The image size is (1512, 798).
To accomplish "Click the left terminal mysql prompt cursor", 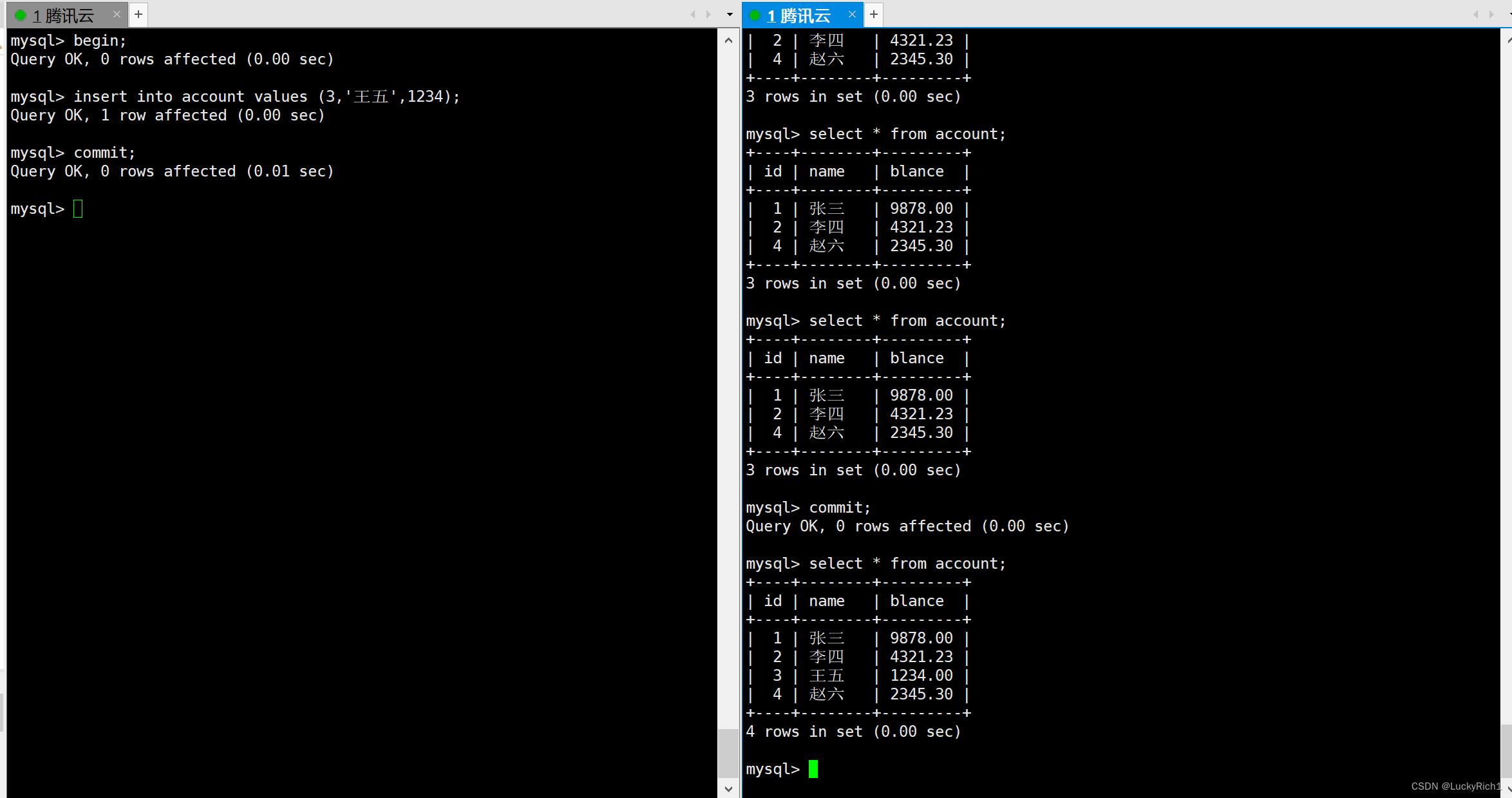I will (78, 209).
